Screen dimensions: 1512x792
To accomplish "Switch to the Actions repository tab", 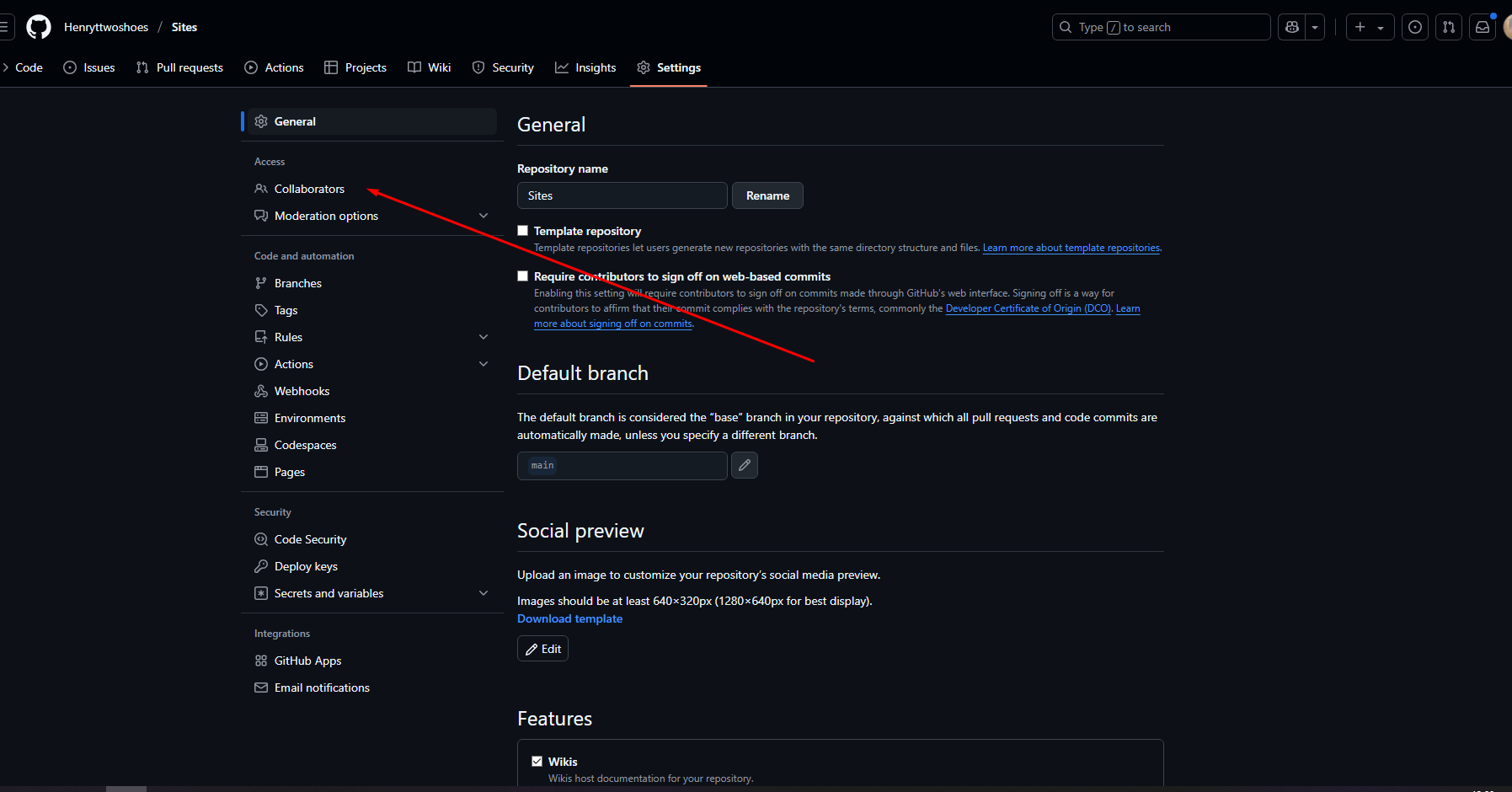I will (274, 67).
